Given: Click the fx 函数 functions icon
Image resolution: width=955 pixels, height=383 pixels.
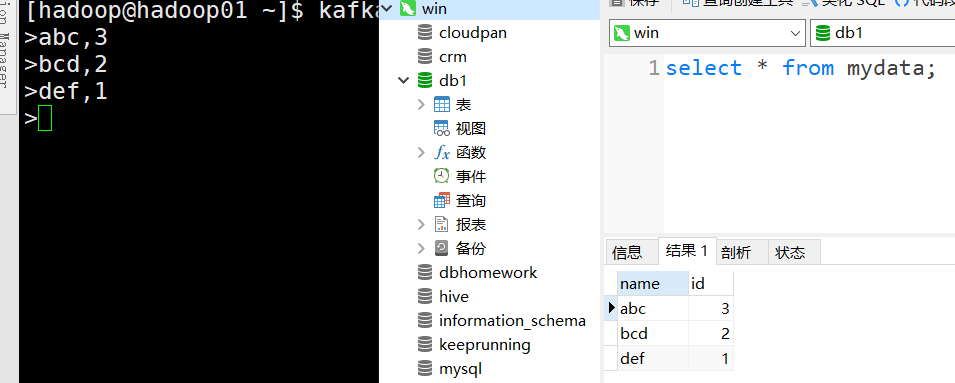Looking at the screenshot, I should click(x=442, y=152).
